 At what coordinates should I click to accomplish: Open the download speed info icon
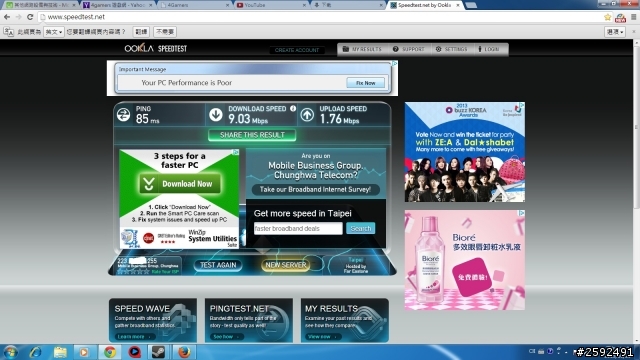tap(293, 109)
